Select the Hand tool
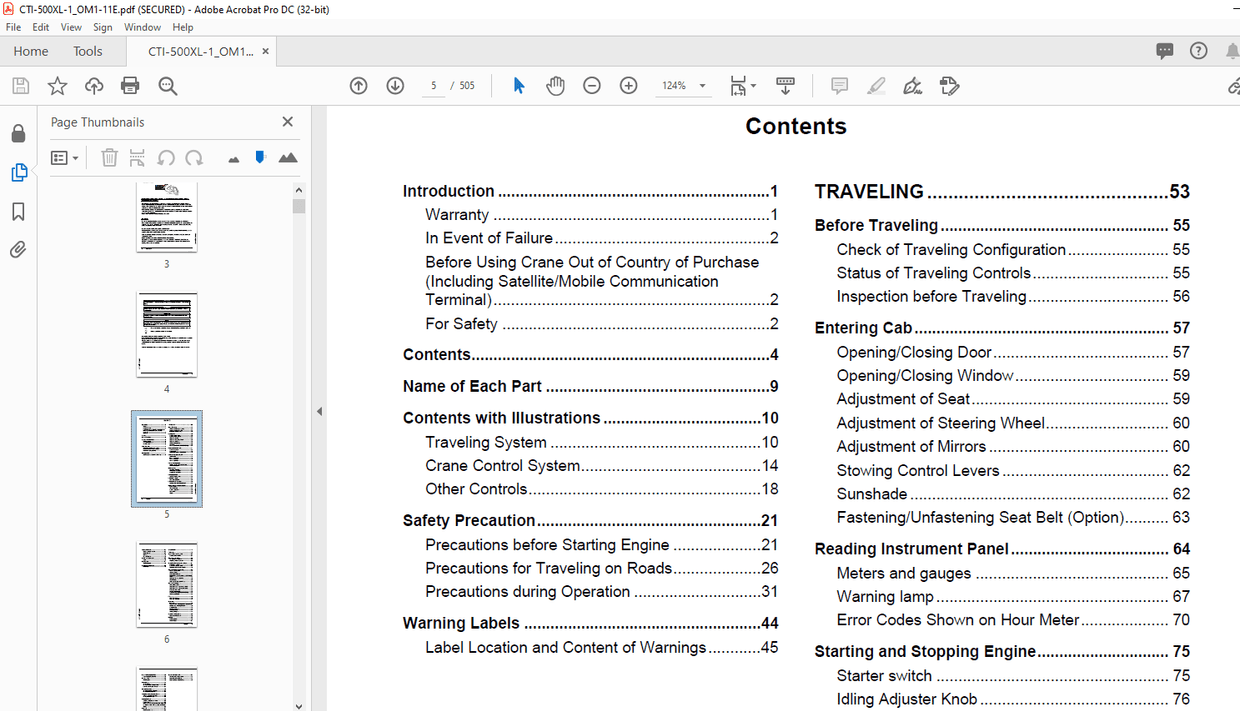 pos(555,85)
